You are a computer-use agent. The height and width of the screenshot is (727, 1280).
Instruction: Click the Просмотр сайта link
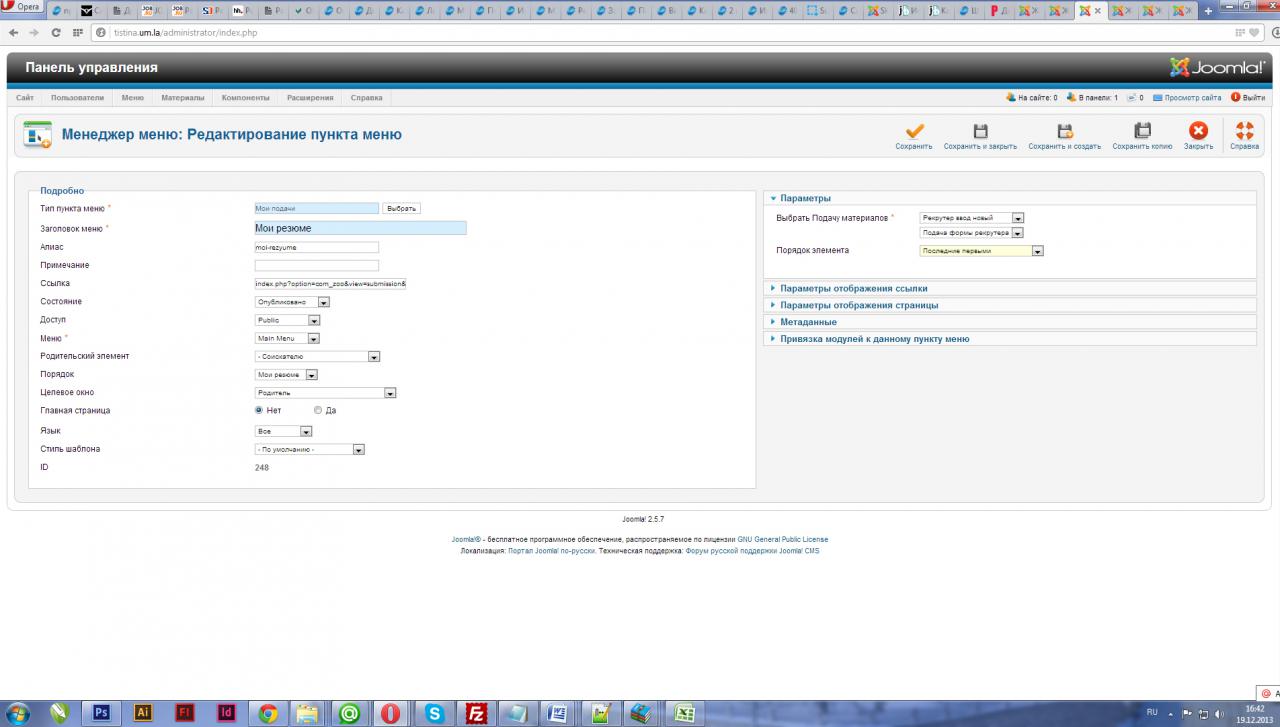1191,98
